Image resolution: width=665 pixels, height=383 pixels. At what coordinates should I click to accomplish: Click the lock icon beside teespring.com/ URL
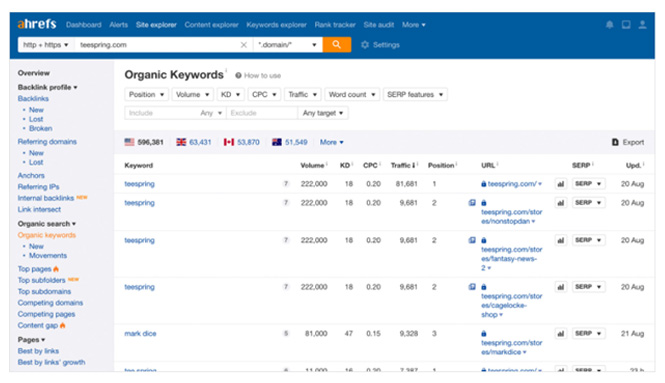[x=483, y=184]
